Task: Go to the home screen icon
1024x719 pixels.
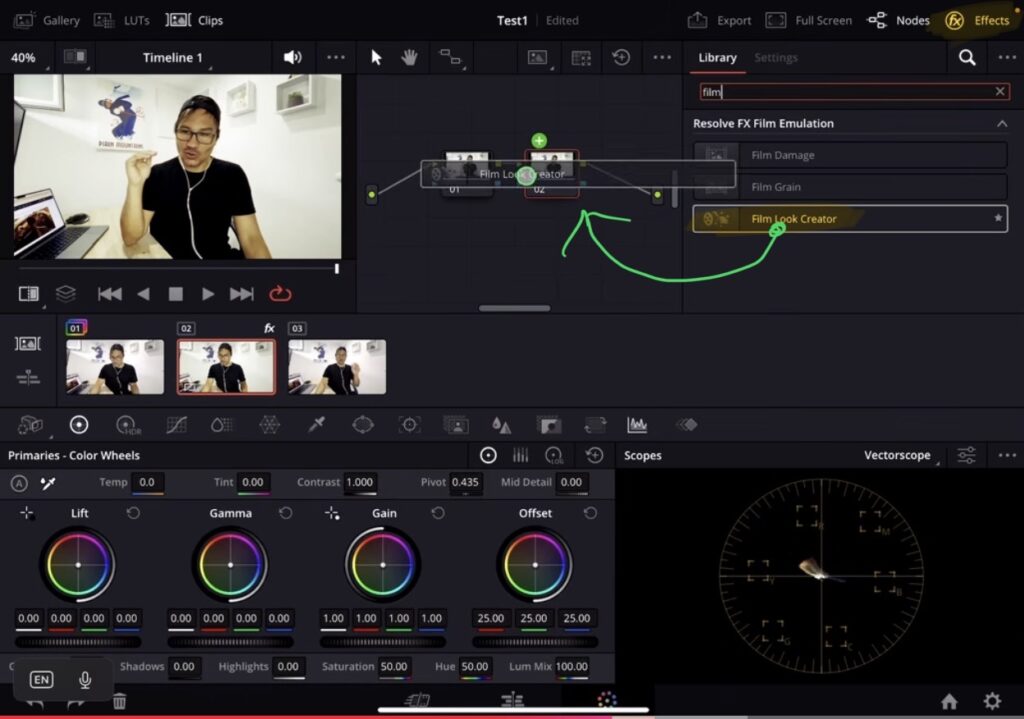Action: 949,701
